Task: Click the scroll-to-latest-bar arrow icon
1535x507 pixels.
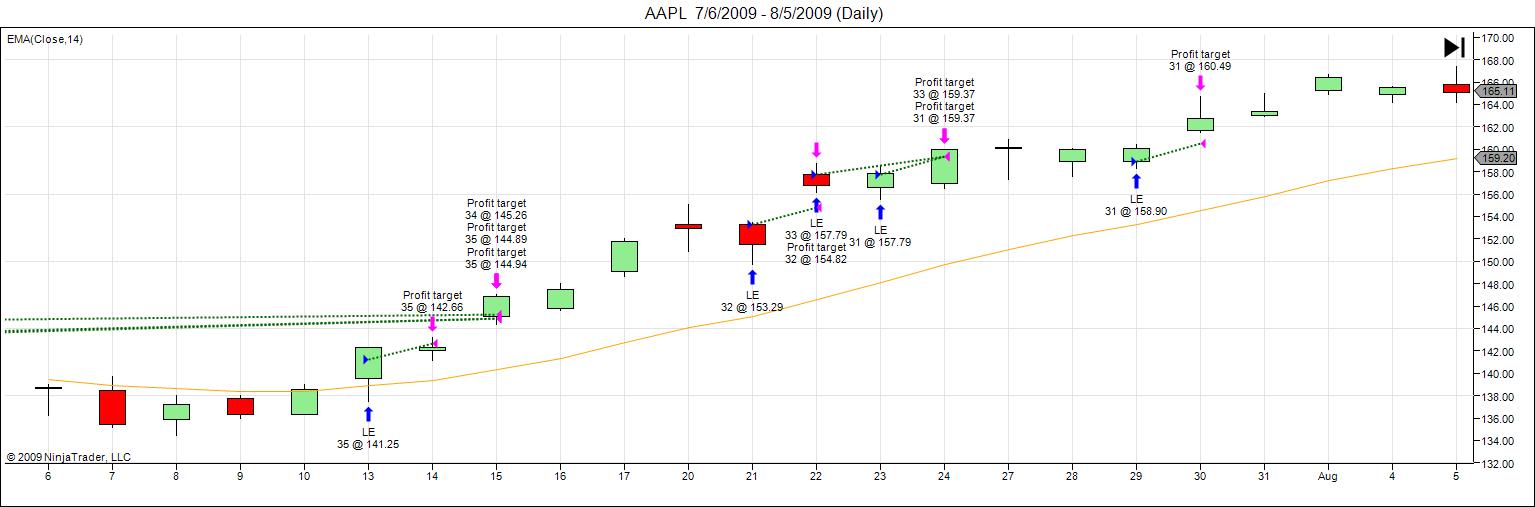Action: 1454,47
